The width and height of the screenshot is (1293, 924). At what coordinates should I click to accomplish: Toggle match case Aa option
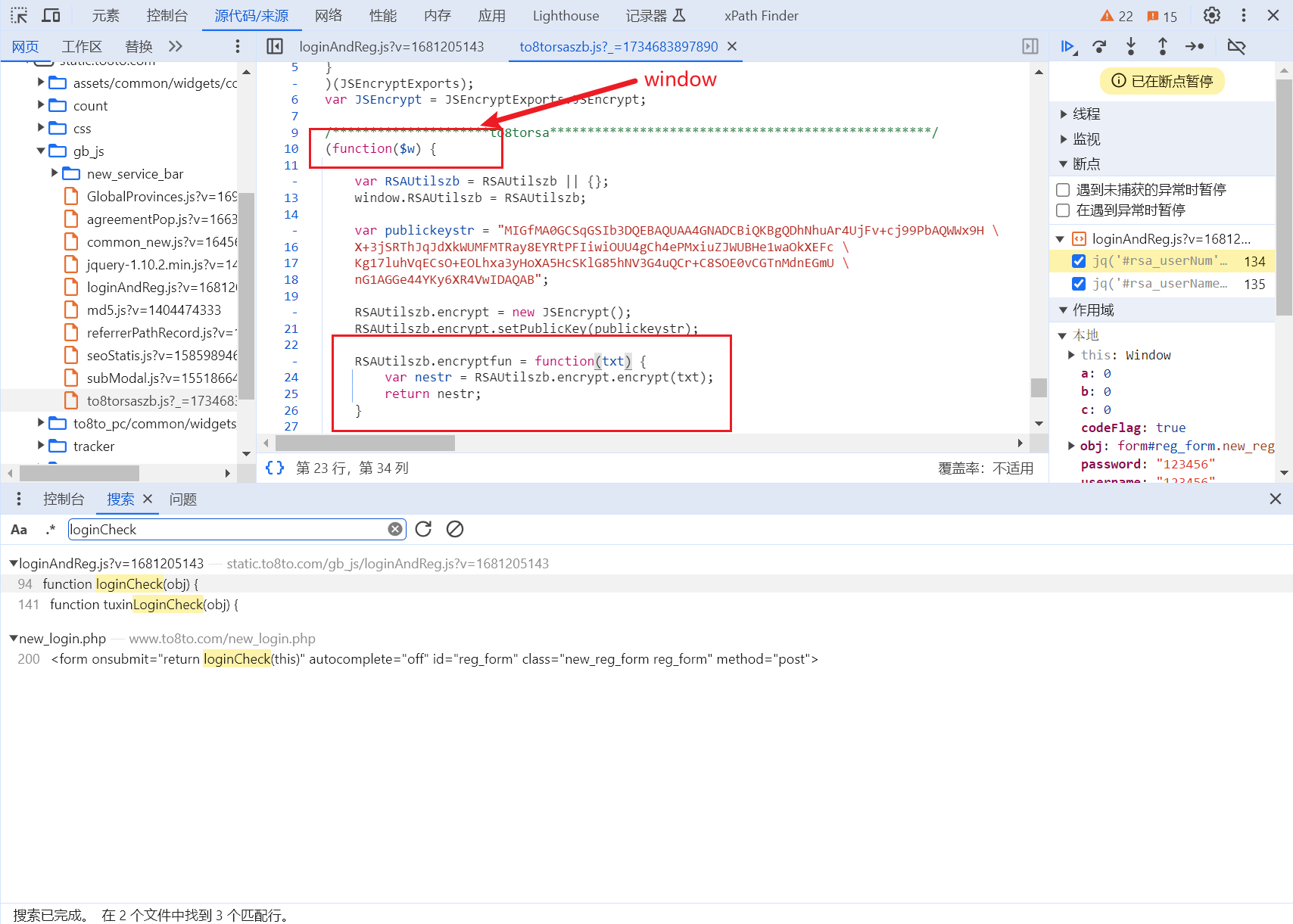point(19,530)
